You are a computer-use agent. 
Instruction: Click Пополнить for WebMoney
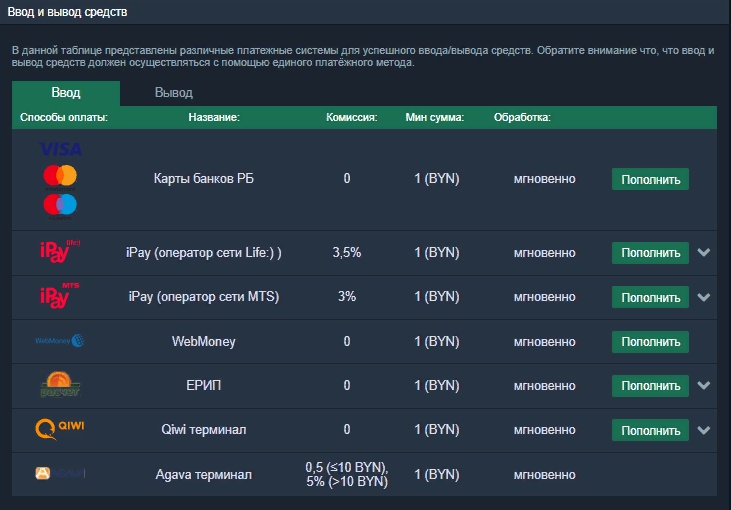[650, 342]
